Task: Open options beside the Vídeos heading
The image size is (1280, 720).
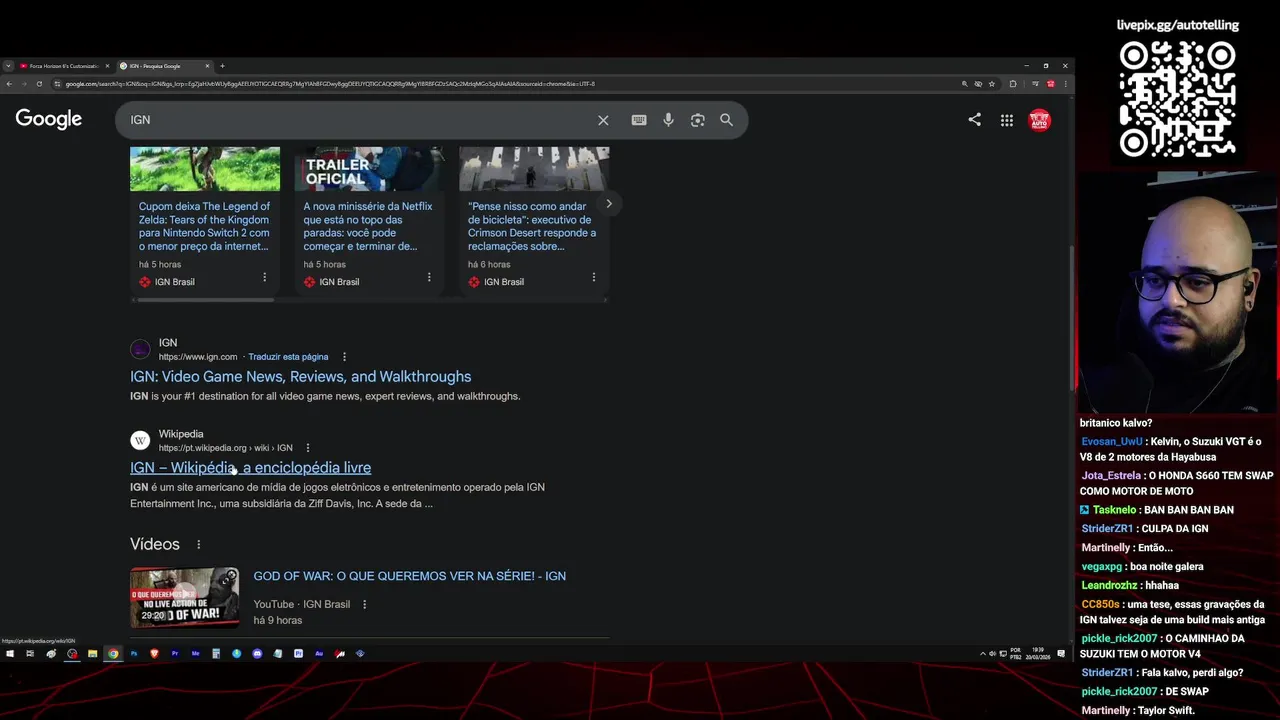Action: click(198, 545)
